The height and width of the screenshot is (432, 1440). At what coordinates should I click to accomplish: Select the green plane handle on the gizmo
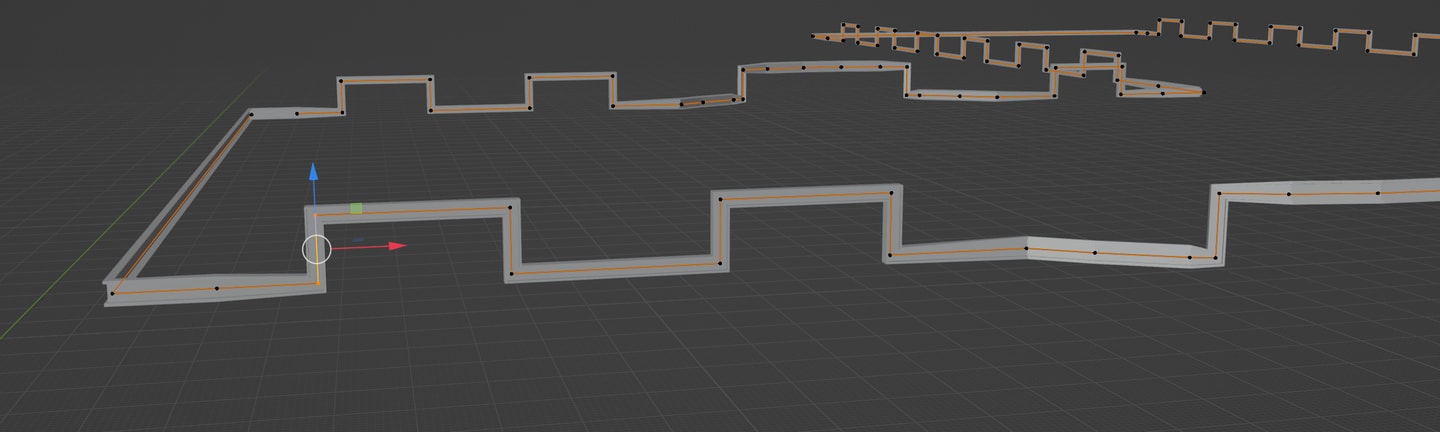[x=356, y=208]
